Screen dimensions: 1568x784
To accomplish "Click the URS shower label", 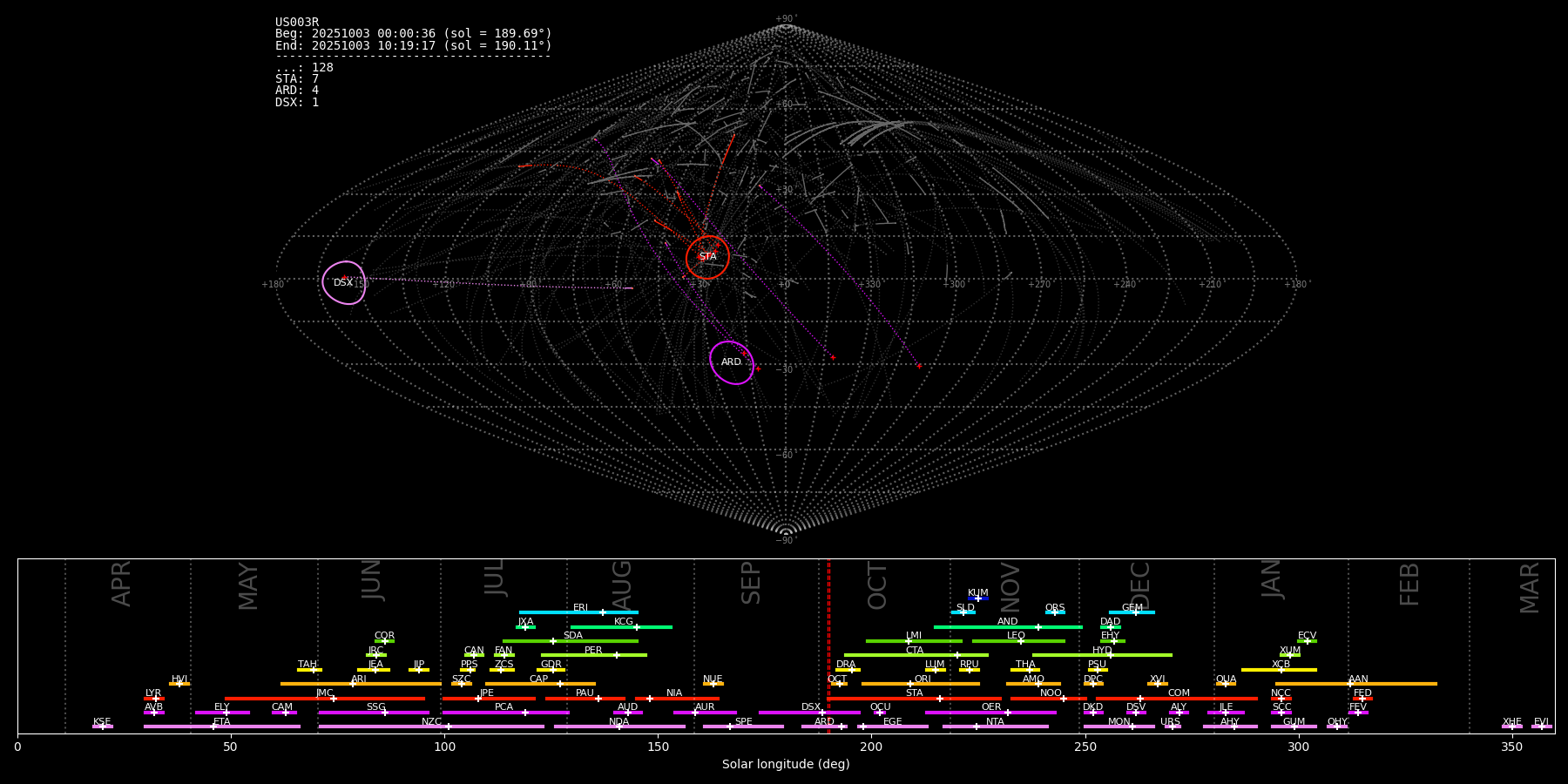I will [1171, 722].
